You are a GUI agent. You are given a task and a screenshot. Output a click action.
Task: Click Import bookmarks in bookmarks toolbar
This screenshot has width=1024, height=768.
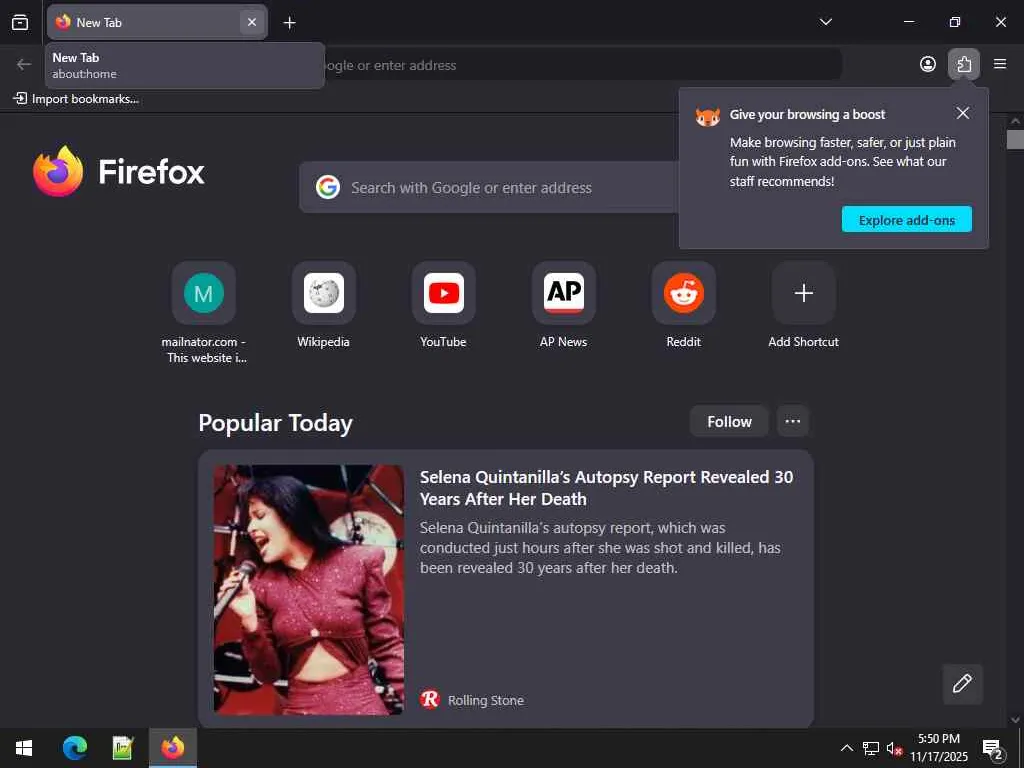[x=76, y=99]
